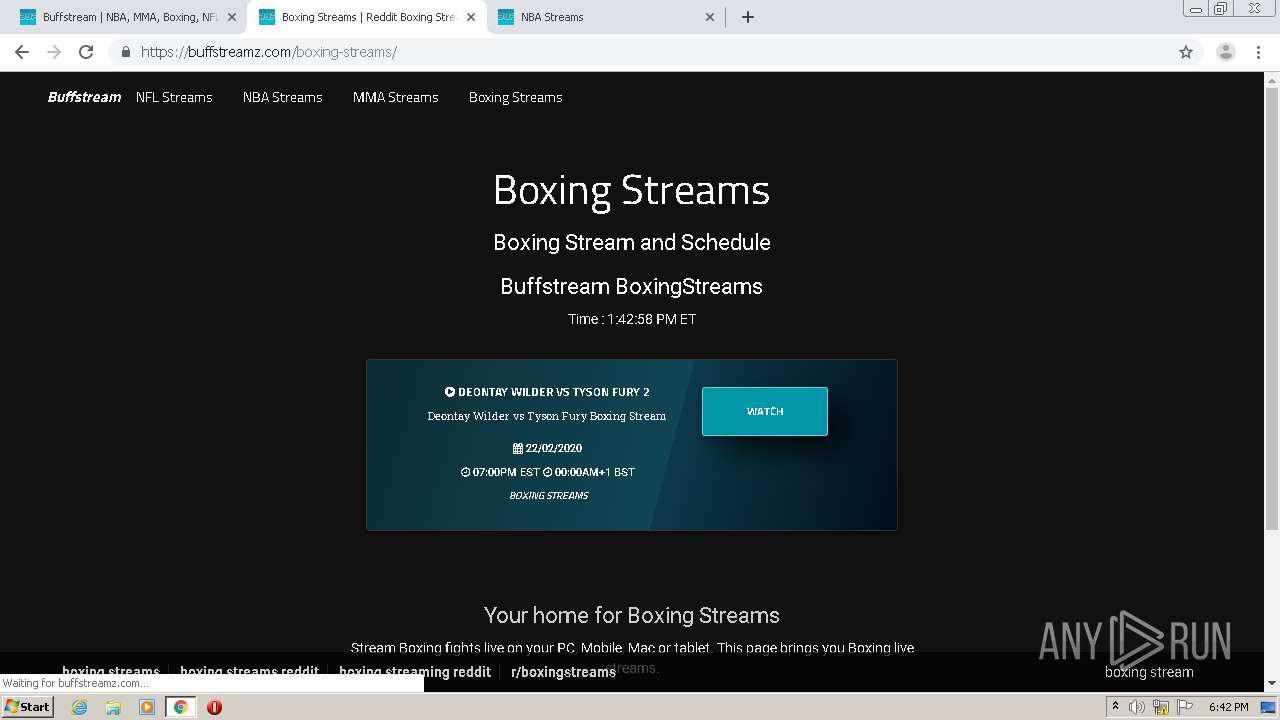Viewport: 1280px width, 720px height.
Task: Click the 'boxing stream' footer tag
Action: 1149,672
